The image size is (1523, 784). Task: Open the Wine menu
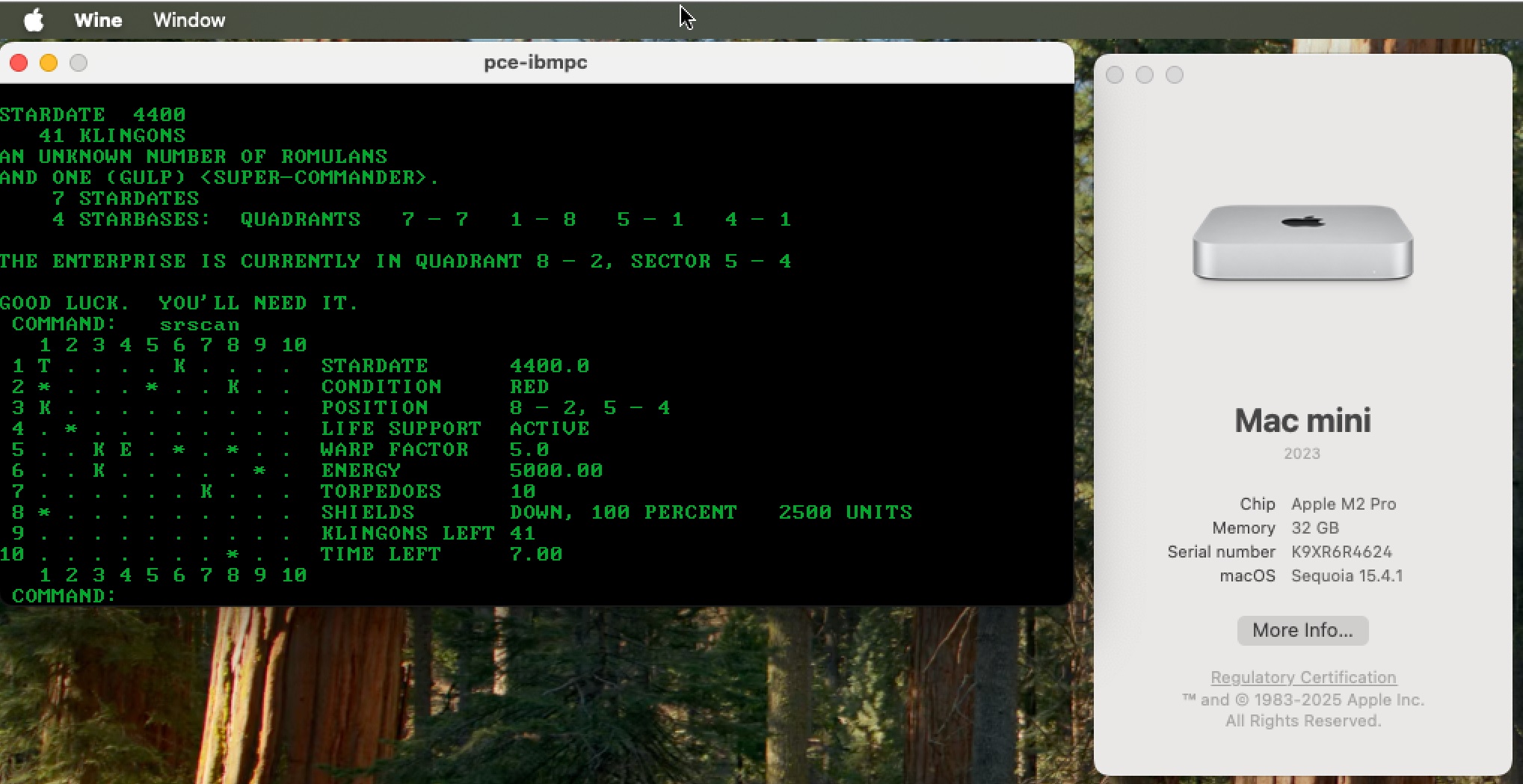click(98, 20)
